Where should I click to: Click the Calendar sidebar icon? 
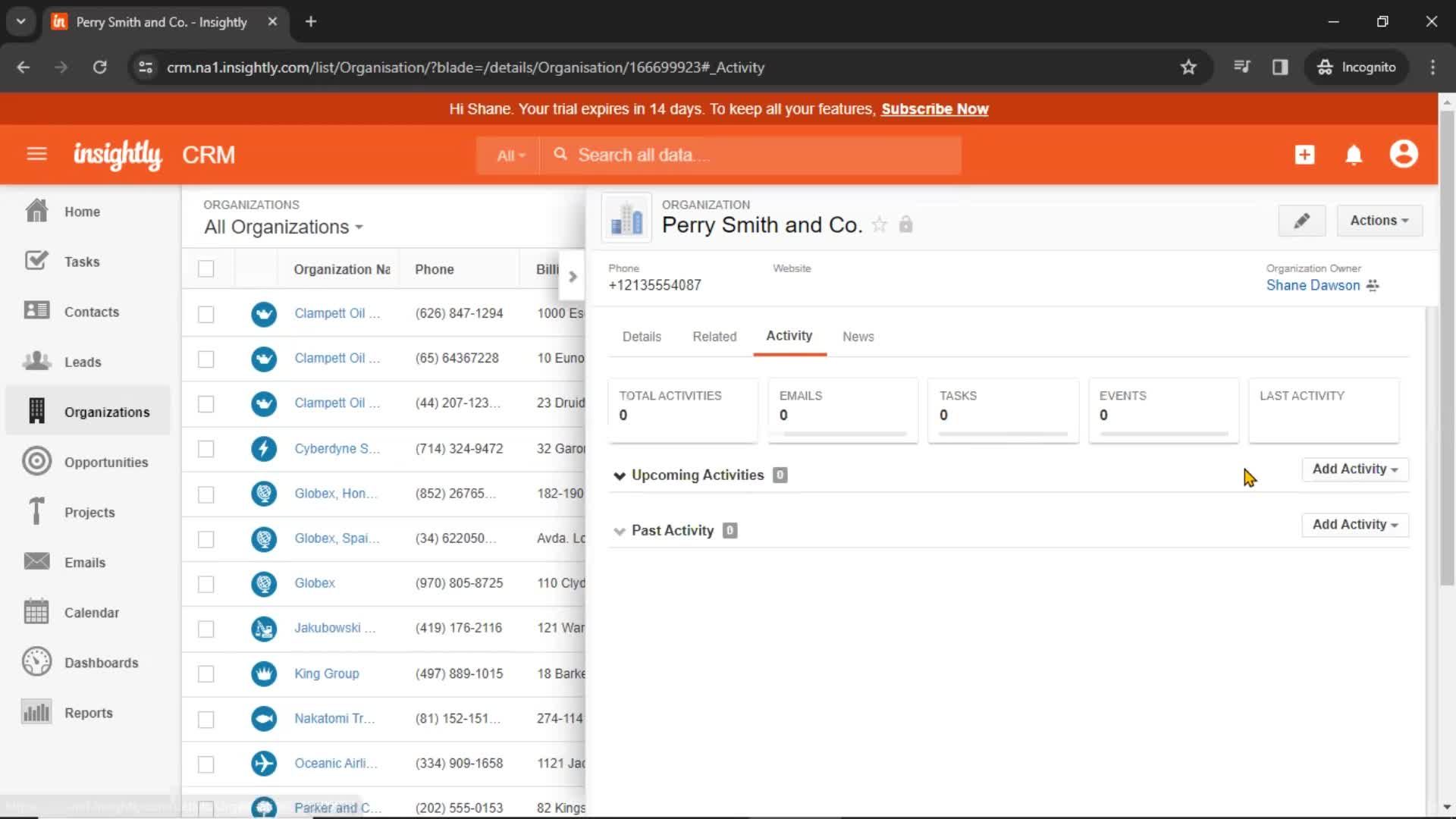tap(36, 611)
